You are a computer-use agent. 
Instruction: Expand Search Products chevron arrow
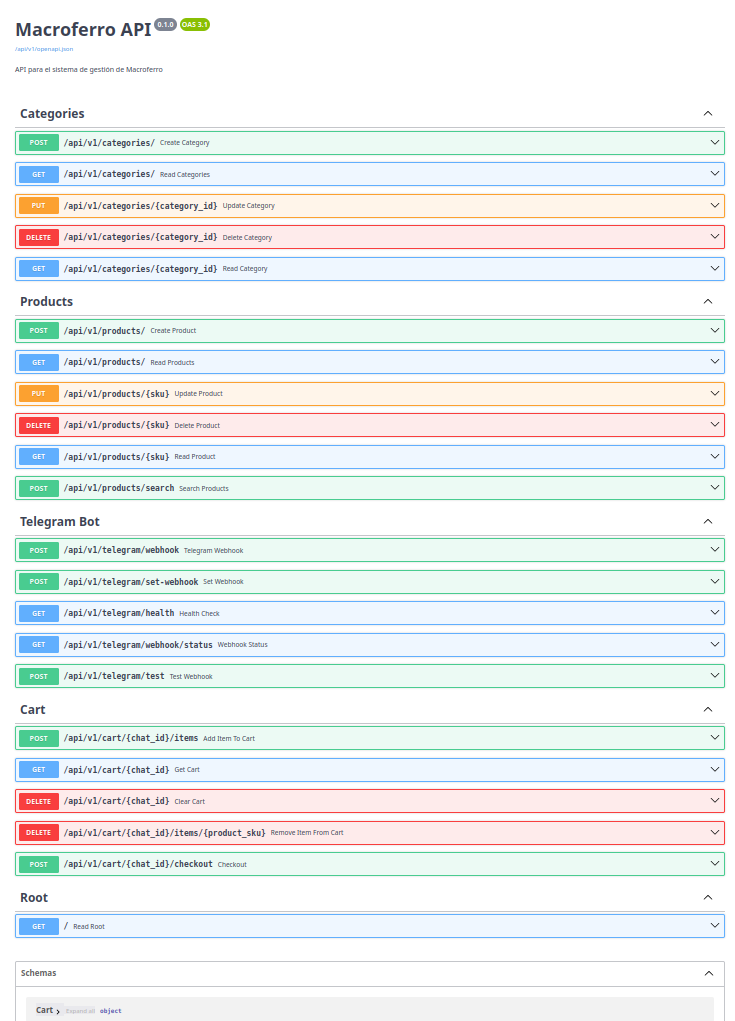click(x=715, y=488)
